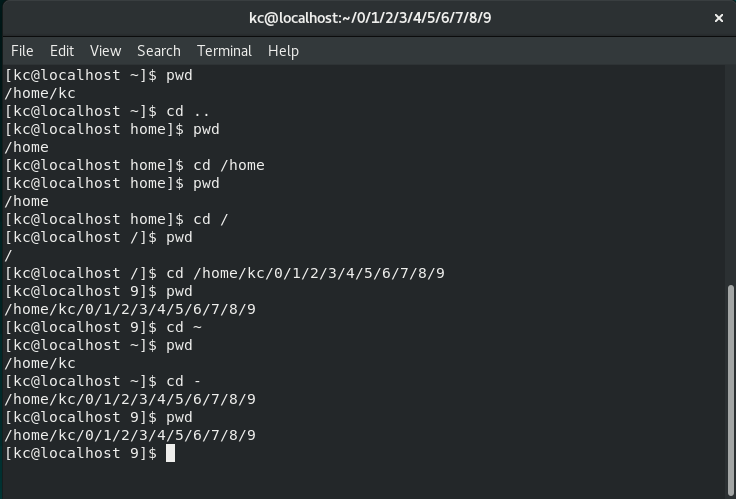This screenshot has width=736, height=499.
Task: Open the Search menu
Action: (159, 51)
